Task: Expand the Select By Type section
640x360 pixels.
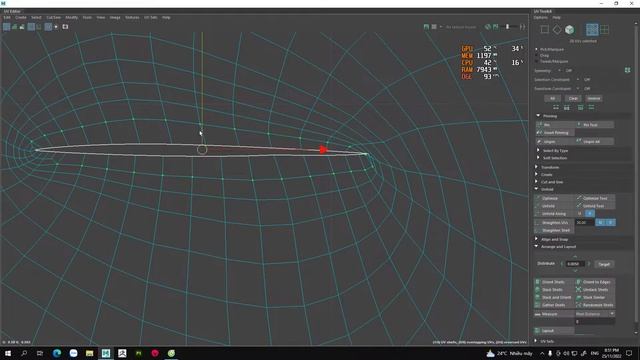Action: click(538, 151)
